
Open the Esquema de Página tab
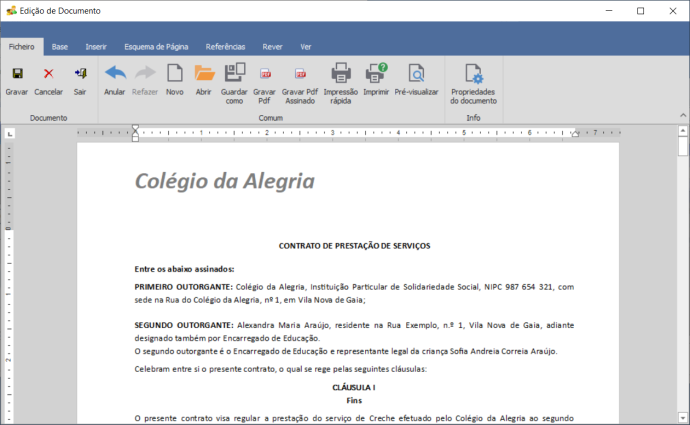[x=156, y=47]
